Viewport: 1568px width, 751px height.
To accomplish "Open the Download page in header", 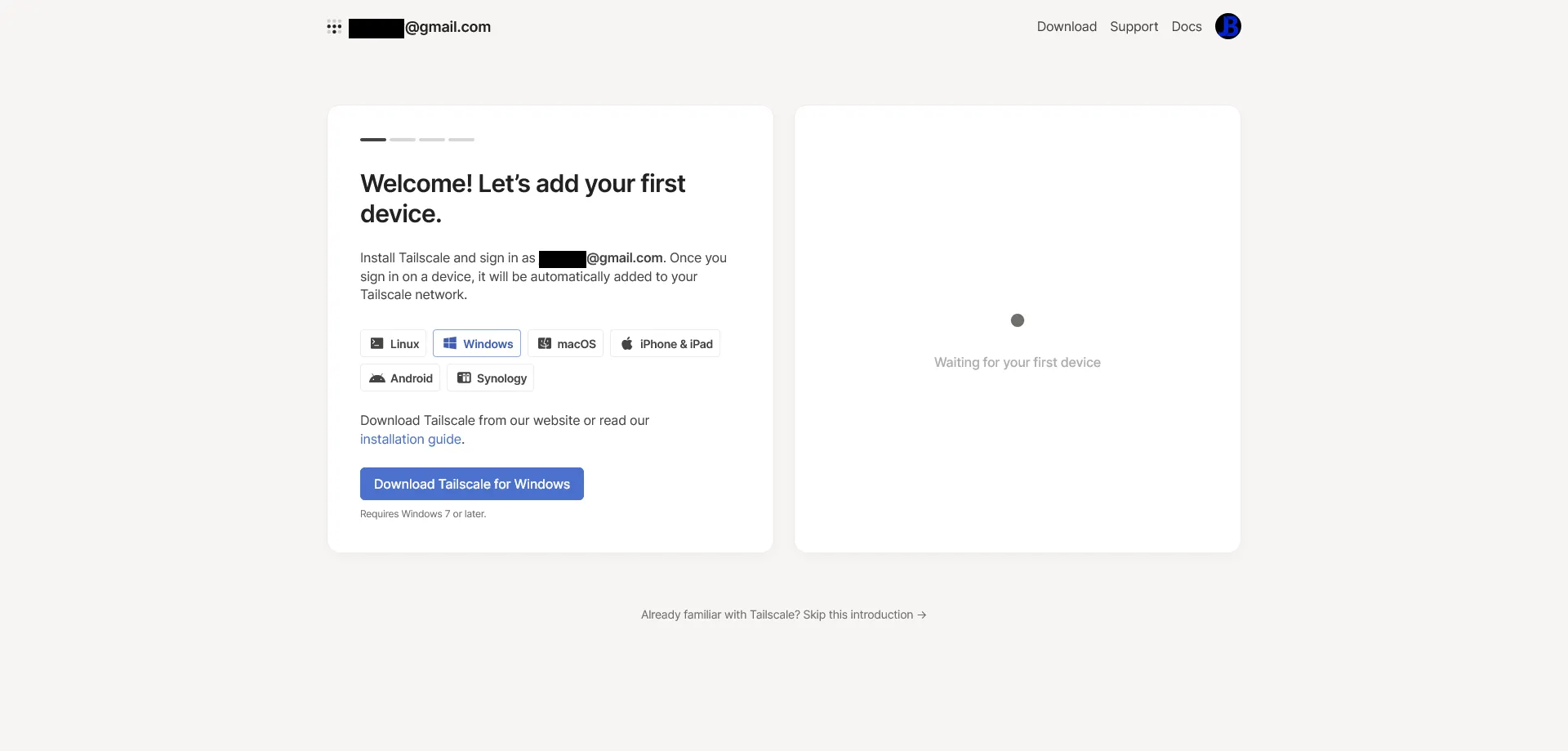I will [1067, 26].
